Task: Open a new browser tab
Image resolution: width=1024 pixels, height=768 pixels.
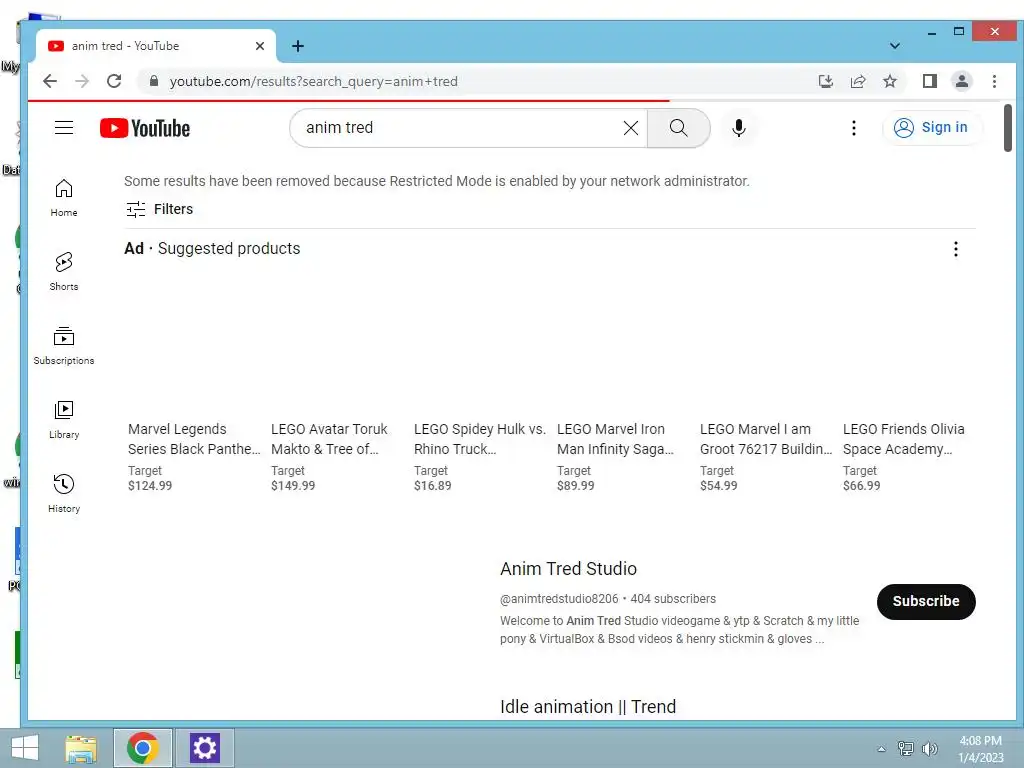Action: coord(298,46)
